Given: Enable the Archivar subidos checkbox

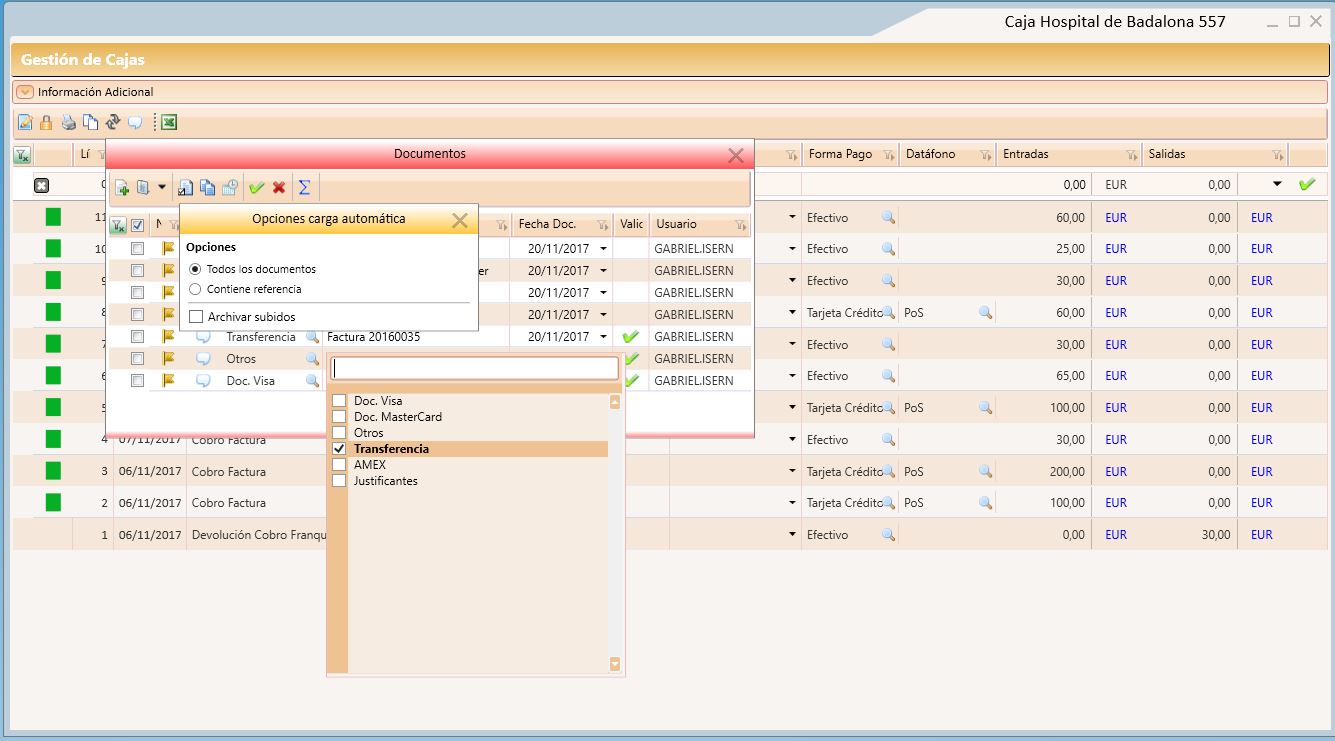Looking at the screenshot, I should (x=196, y=317).
